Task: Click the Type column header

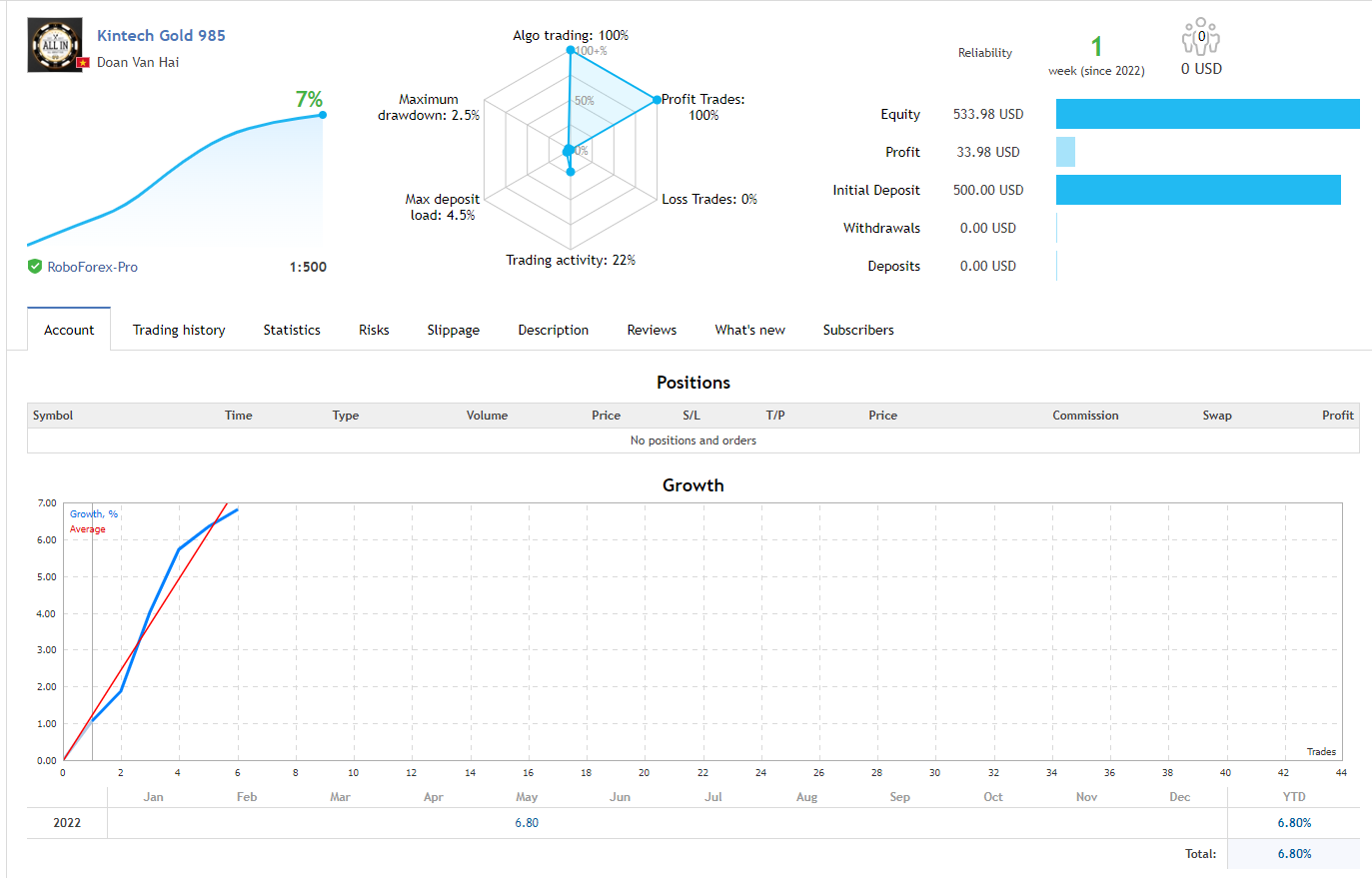Action: tap(346, 416)
